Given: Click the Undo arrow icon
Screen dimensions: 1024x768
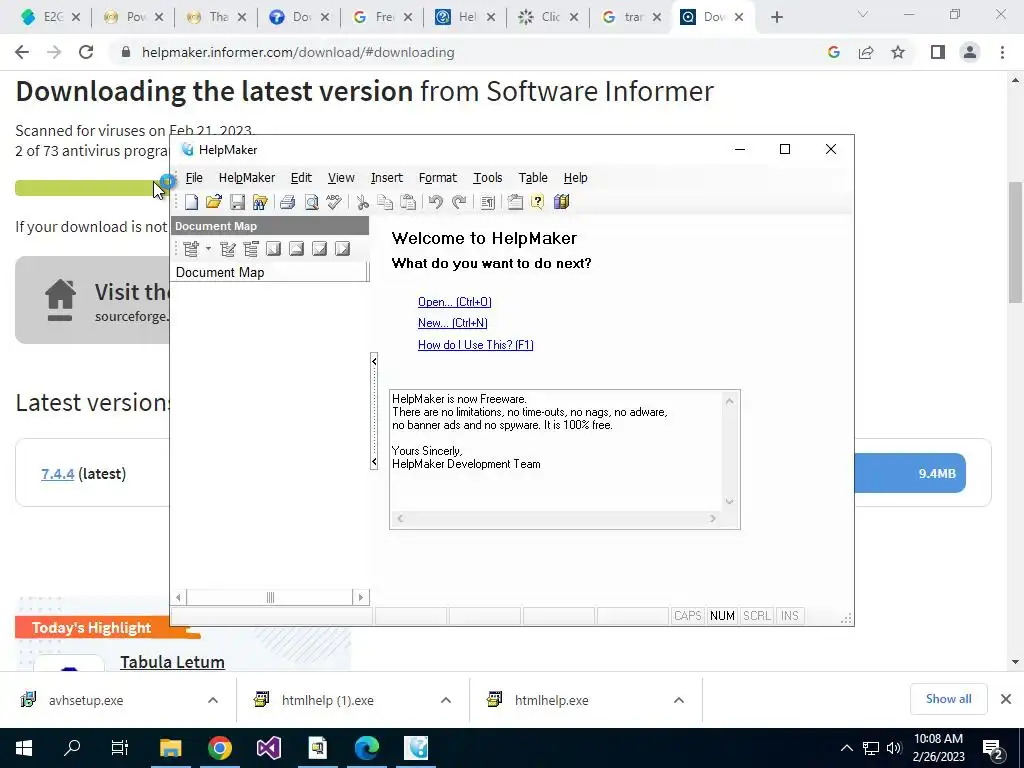Looking at the screenshot, I should pyautogui.click(x=436, y=202).
